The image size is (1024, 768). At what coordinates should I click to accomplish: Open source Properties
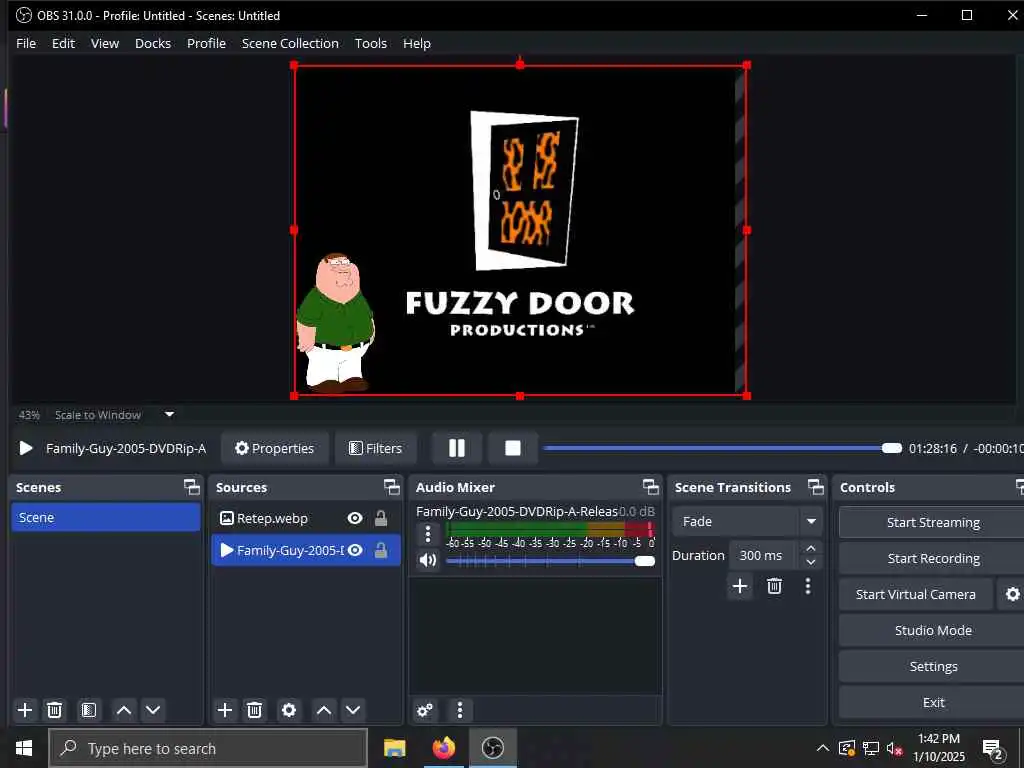274,448
